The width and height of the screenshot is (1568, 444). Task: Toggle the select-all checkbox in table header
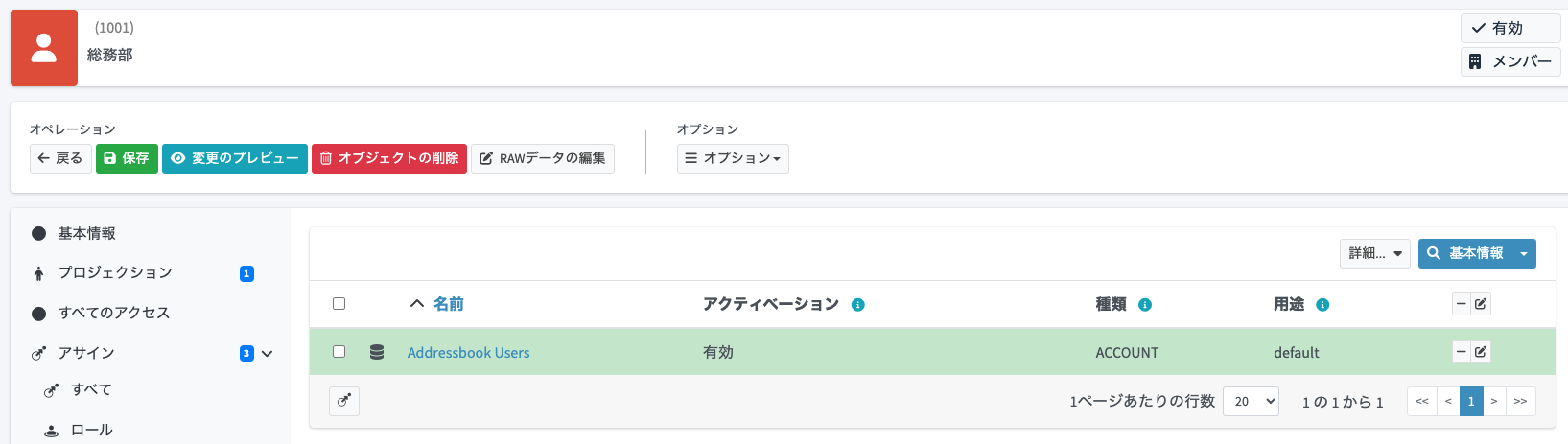click(339, 304)
